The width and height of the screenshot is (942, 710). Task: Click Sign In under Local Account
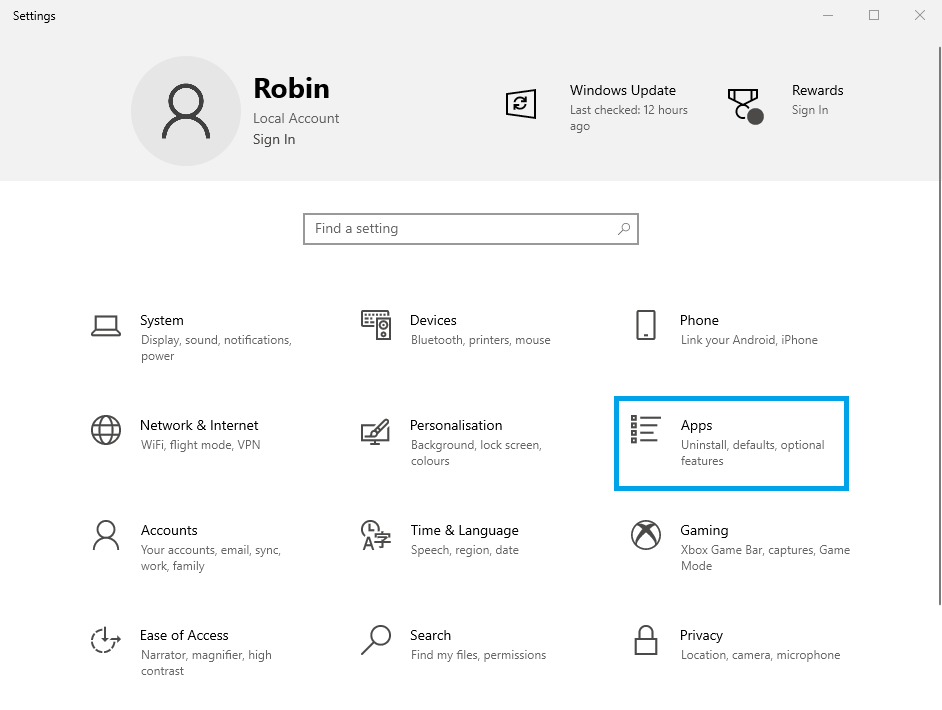coord(274,139)
